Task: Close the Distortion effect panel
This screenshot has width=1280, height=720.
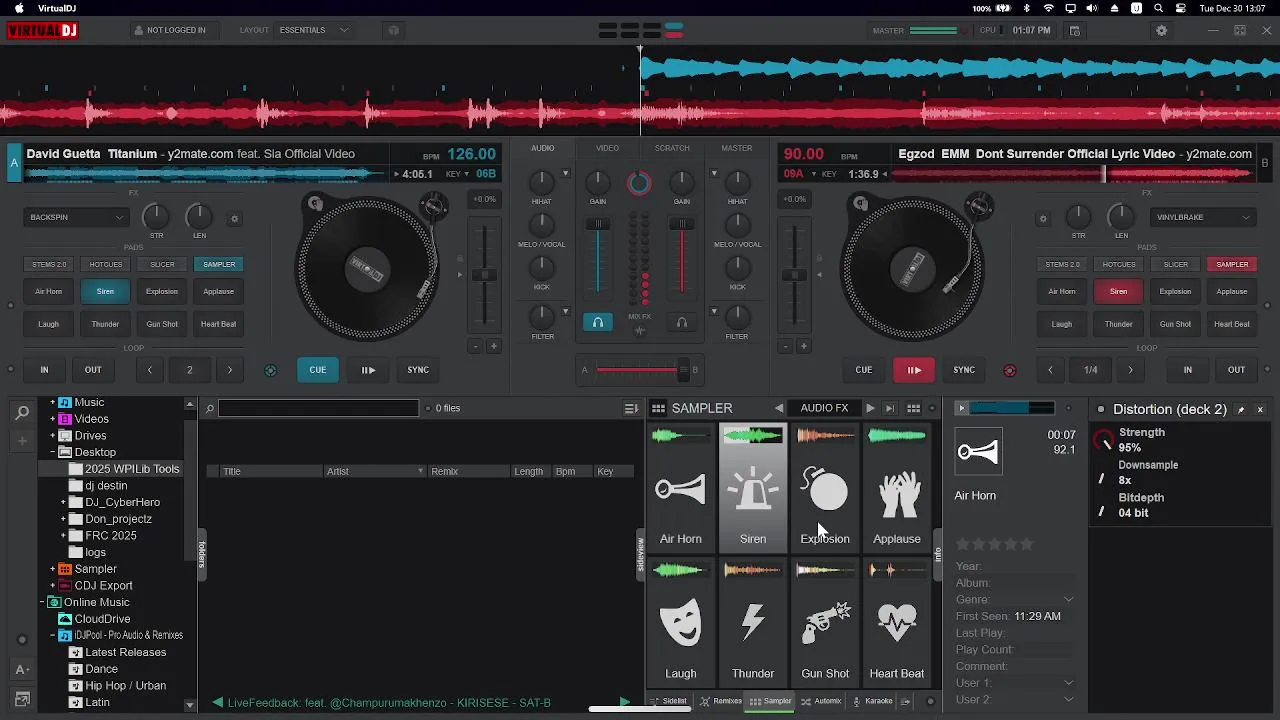Action: 1260,410
